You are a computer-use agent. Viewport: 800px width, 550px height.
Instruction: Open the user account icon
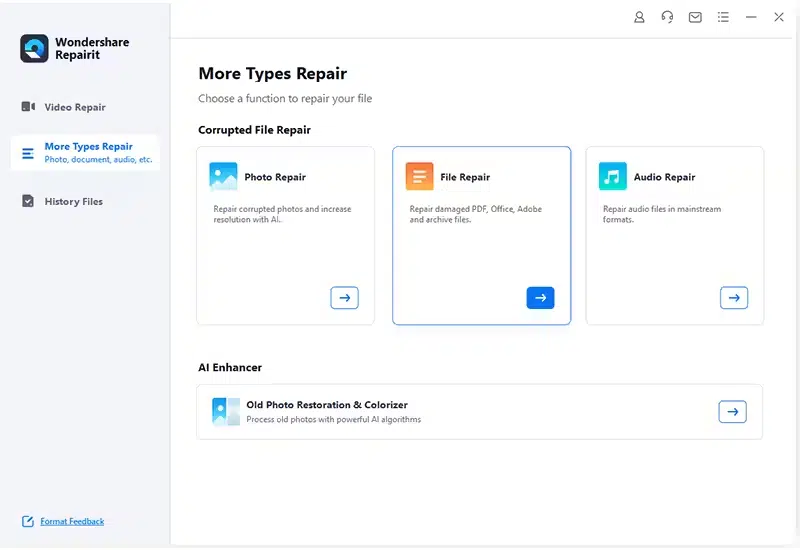point(640,17)
